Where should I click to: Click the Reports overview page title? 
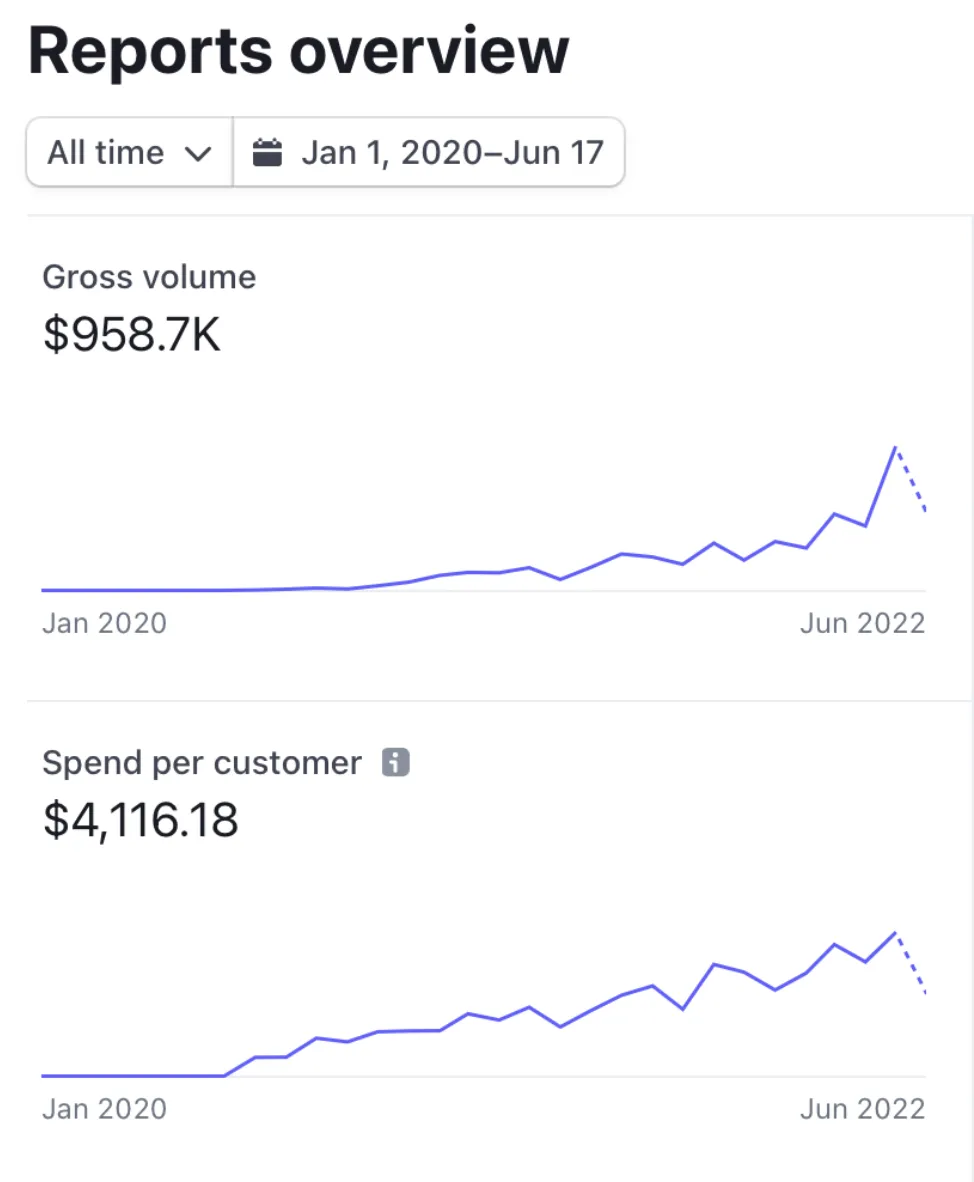[298, 52]
